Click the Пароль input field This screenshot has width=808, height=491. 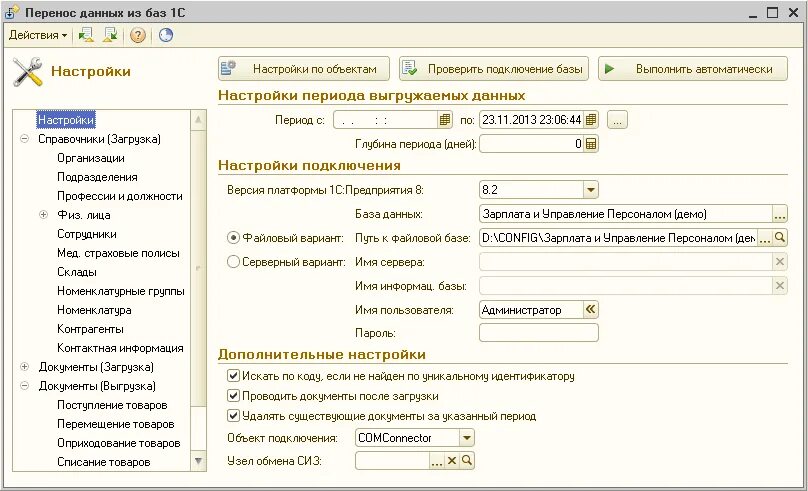538,333
